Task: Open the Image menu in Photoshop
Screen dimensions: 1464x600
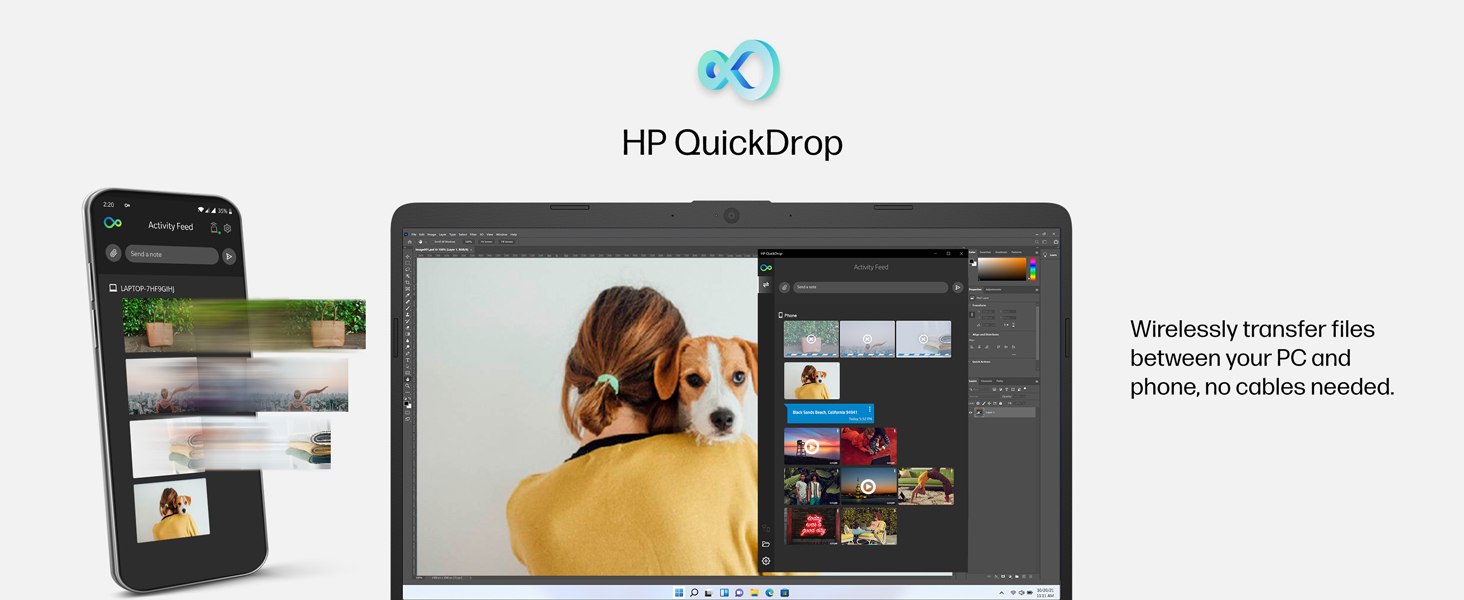Action: (432, 234)
